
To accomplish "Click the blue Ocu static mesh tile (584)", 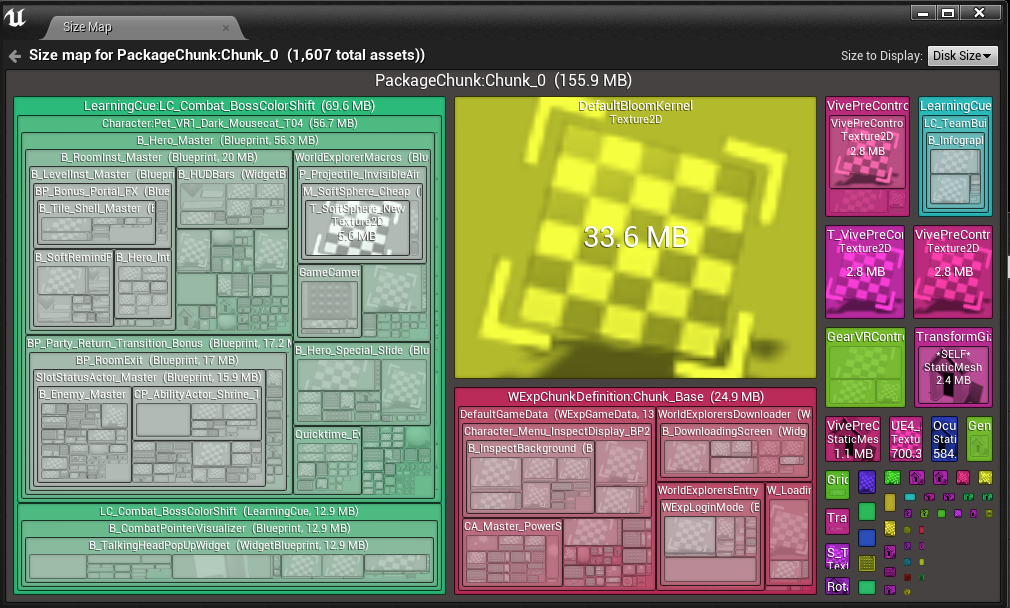I will (943, 439).
